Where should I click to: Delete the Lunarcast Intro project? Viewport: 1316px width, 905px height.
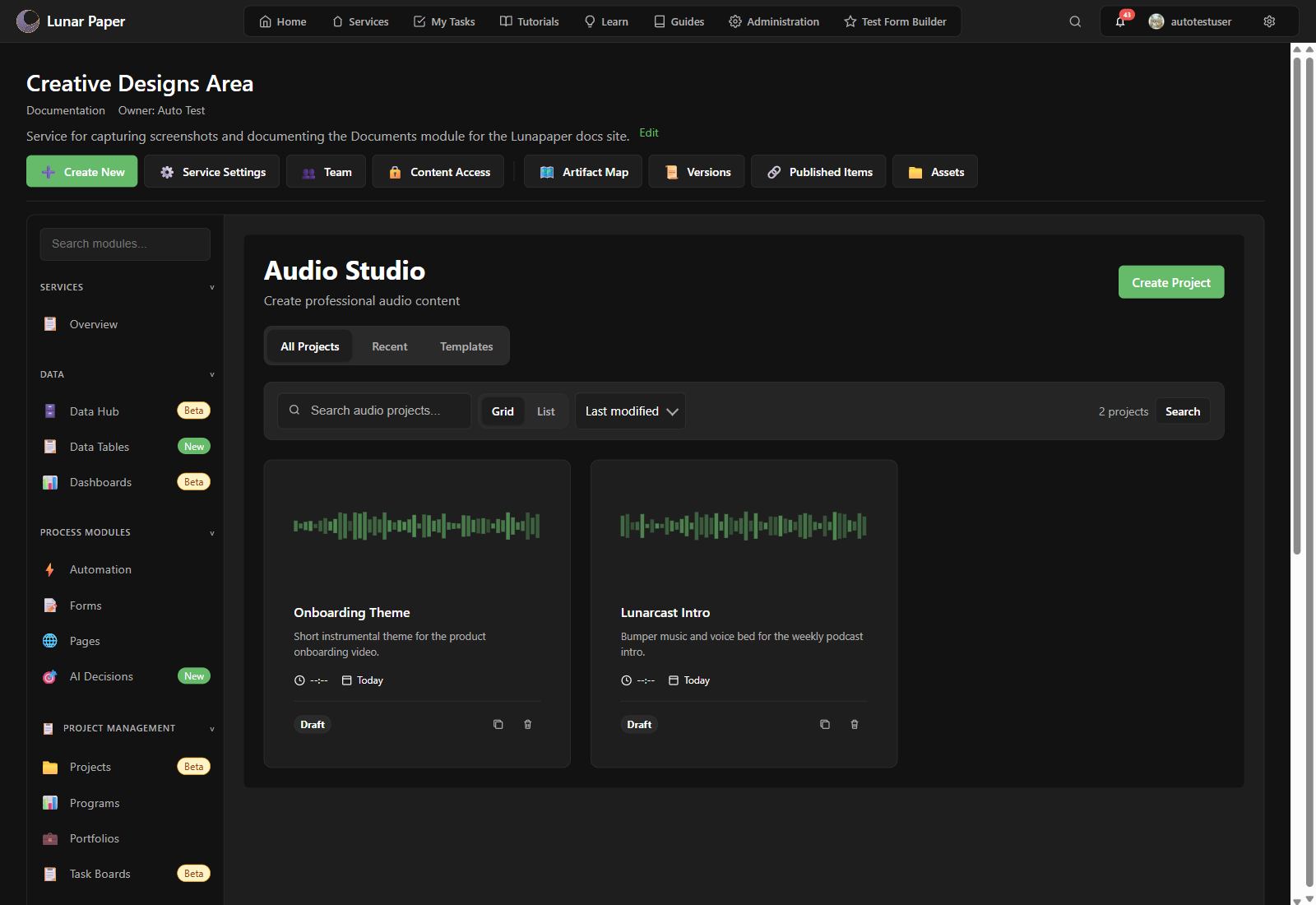point(855,724)
